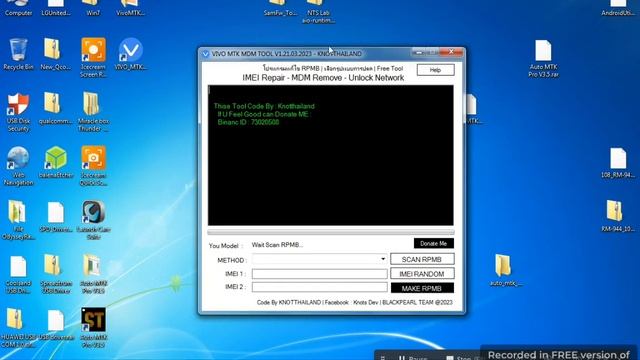The image size is (640, 360).
Task: Expand the METHOD dropdown list
Action: tap(382, 259)
